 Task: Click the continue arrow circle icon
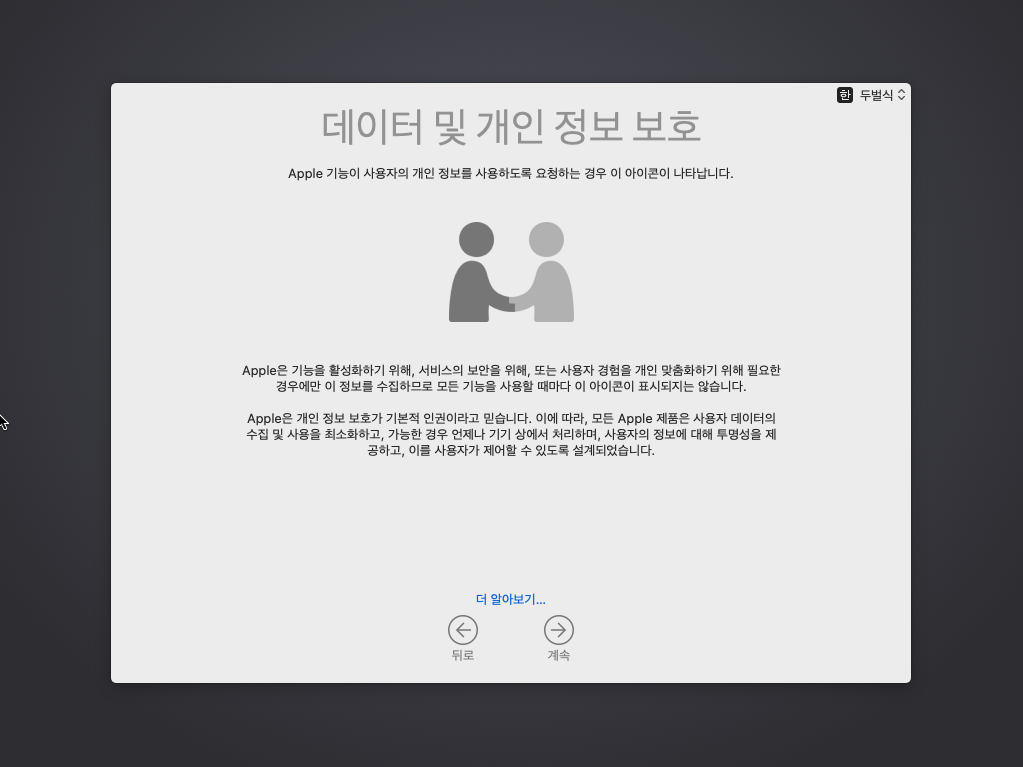[x=559, y=629]
